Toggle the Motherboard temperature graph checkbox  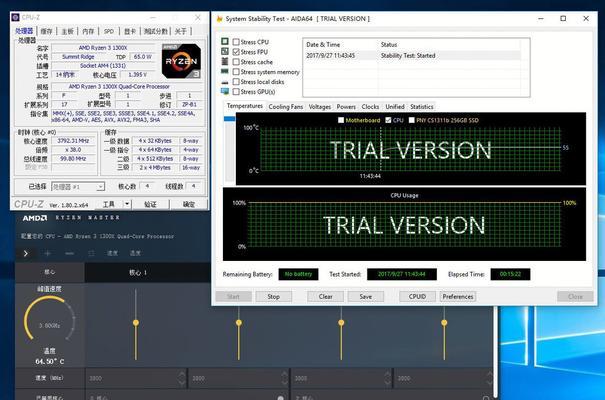click(x=341, y=120)
